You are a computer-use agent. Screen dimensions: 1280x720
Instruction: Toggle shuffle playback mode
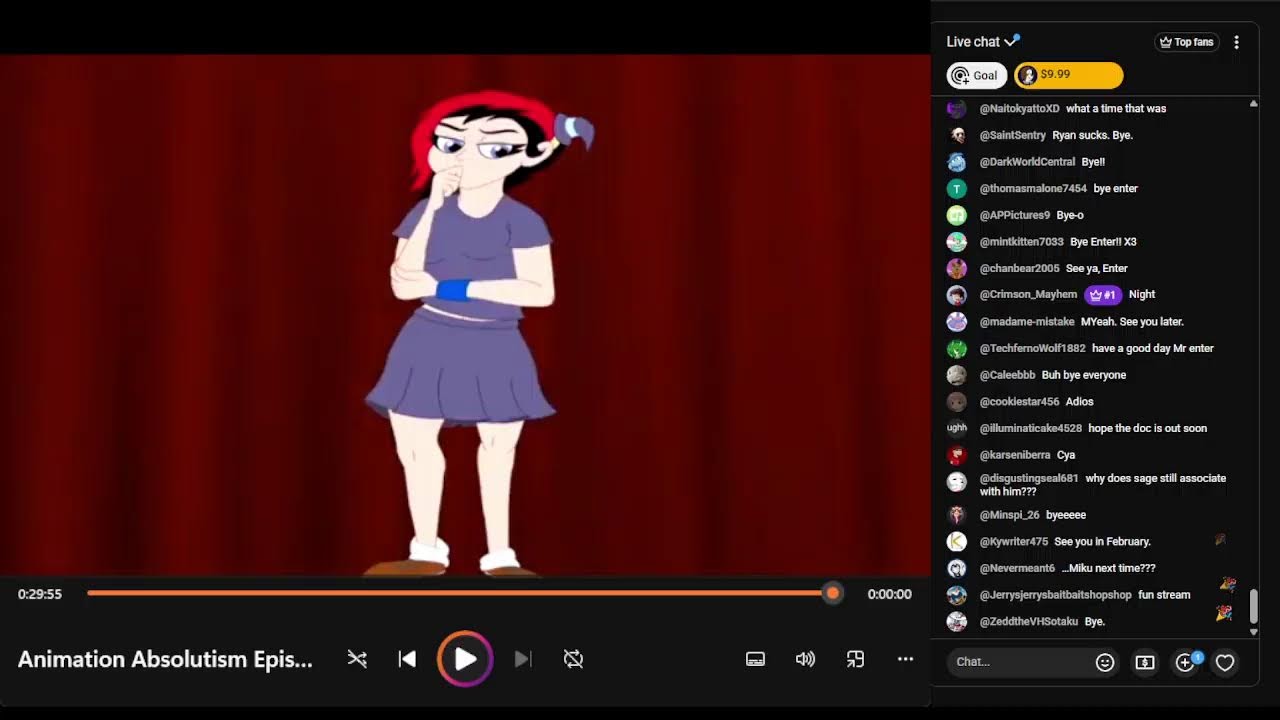[x=357, y=659]
